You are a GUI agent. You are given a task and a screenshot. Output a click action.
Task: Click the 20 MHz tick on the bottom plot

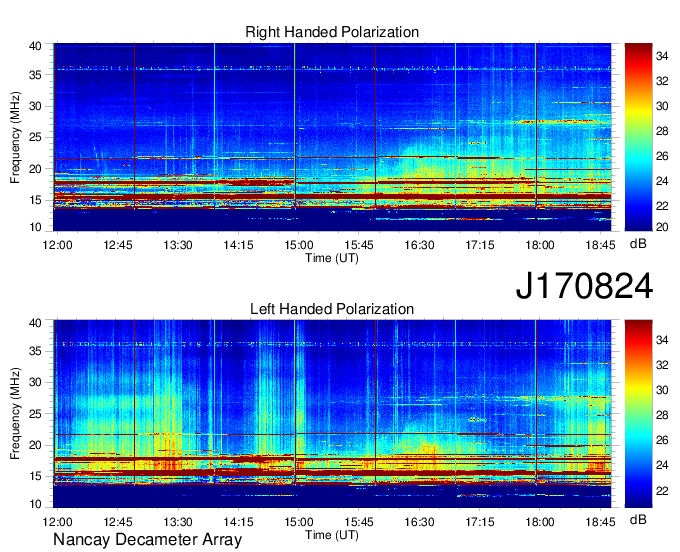35,445
